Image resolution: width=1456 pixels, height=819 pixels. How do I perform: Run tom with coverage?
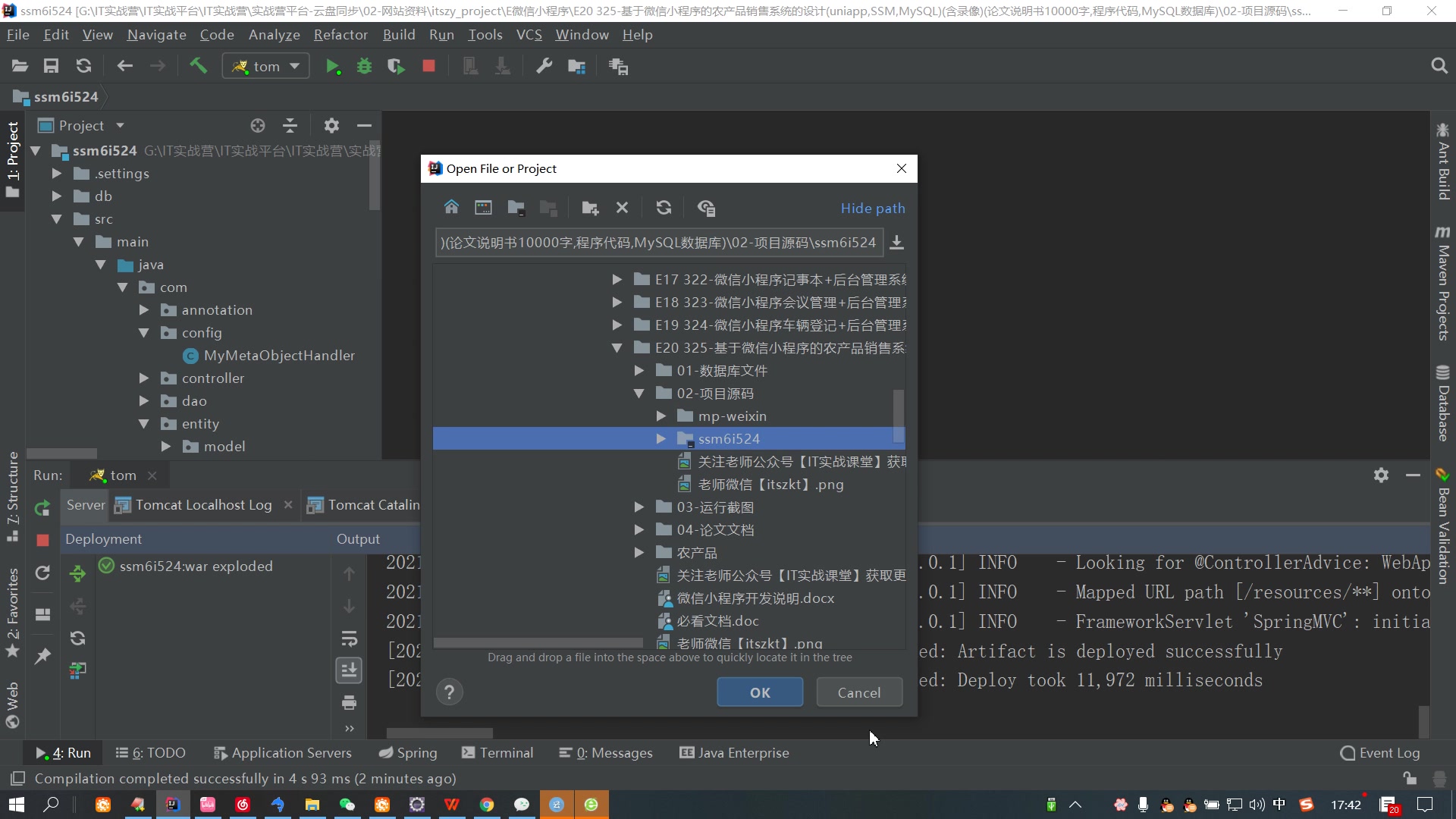click(x=396, y=67)
